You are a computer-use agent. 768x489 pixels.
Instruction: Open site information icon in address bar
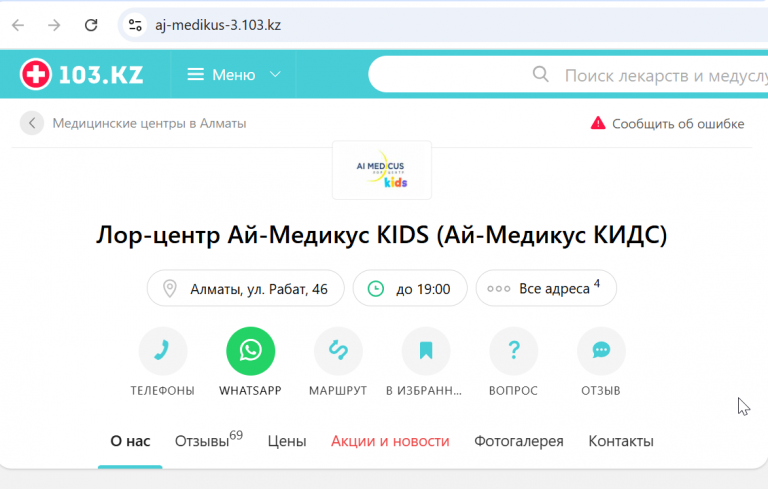[x=135, y=25]
